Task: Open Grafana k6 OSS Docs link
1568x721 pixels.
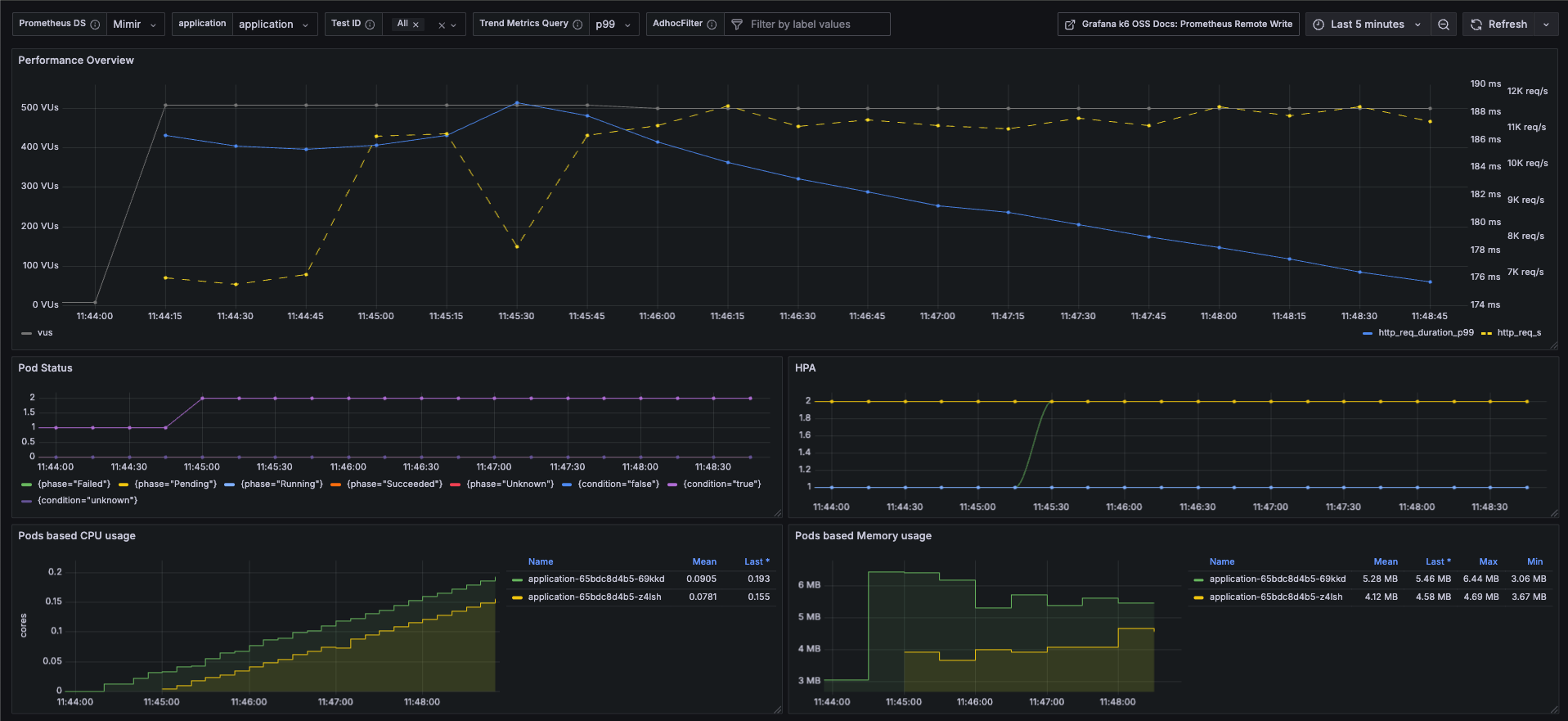Action: (x=1178, y=25)
